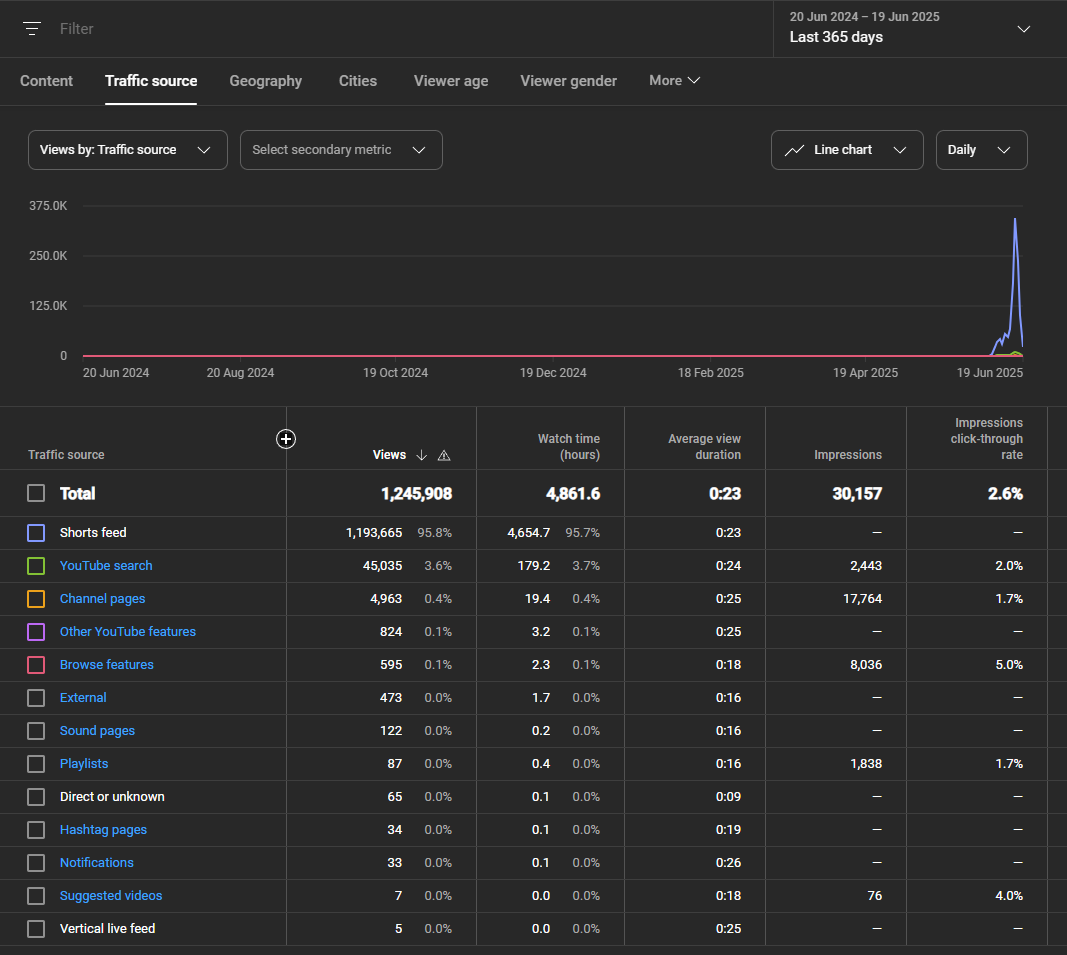Check the Vertical live feed checkbox

36,929
